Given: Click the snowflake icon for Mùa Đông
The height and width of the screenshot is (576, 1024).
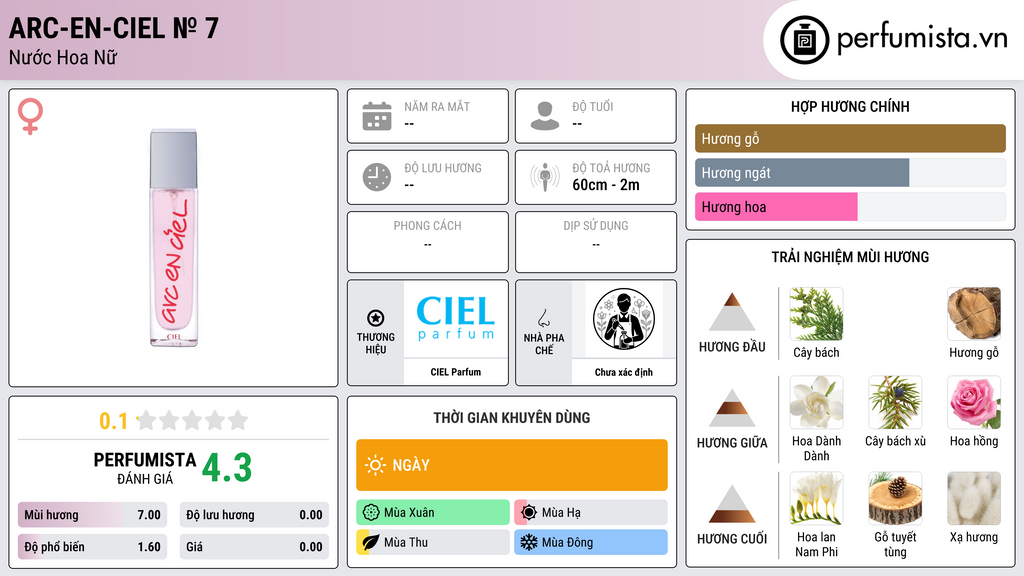Looking at the screenshot, I should click(529, 542).
